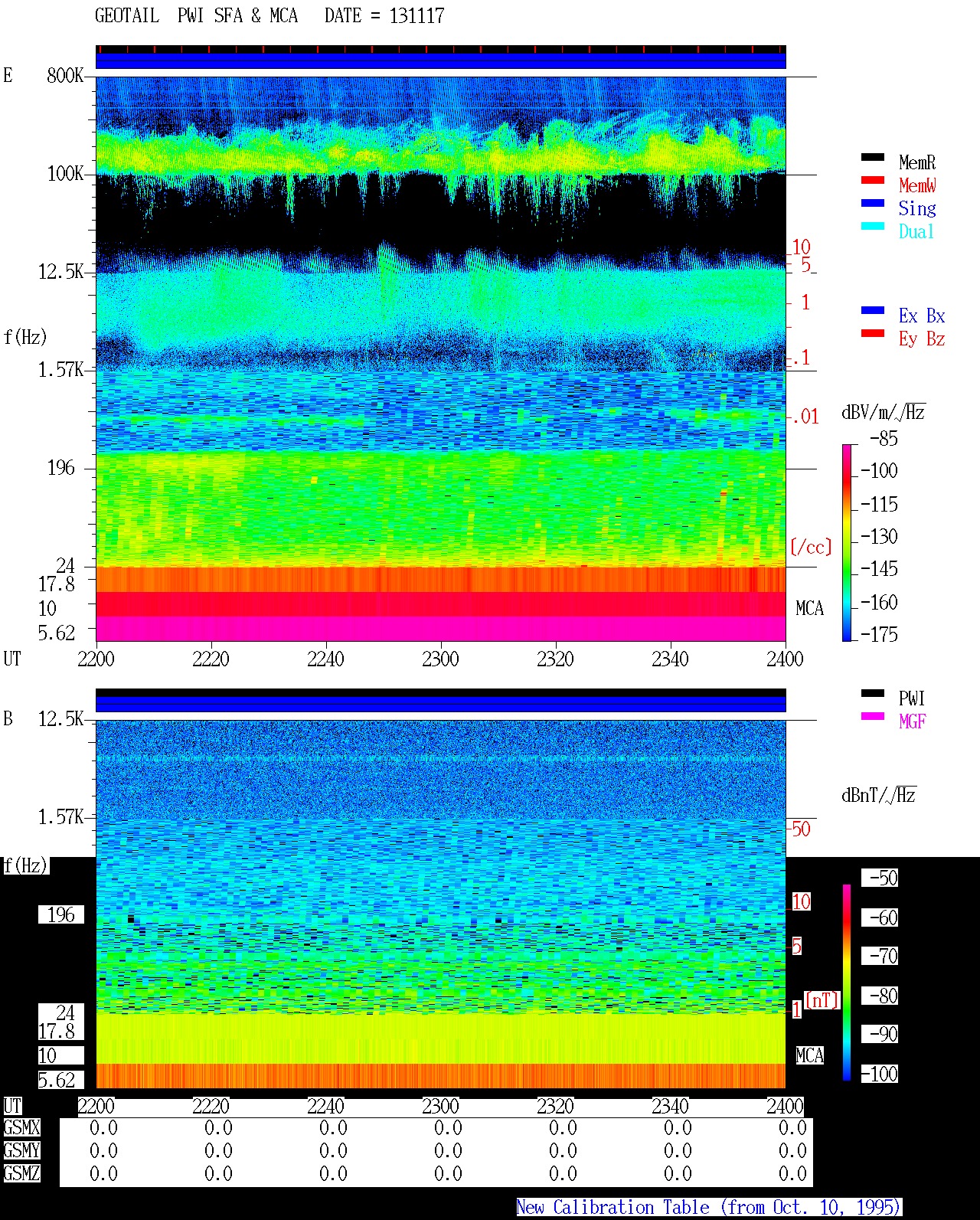Click the 196 frequency label on B panel
The image size is (980, 1220).
click(61, 915)
